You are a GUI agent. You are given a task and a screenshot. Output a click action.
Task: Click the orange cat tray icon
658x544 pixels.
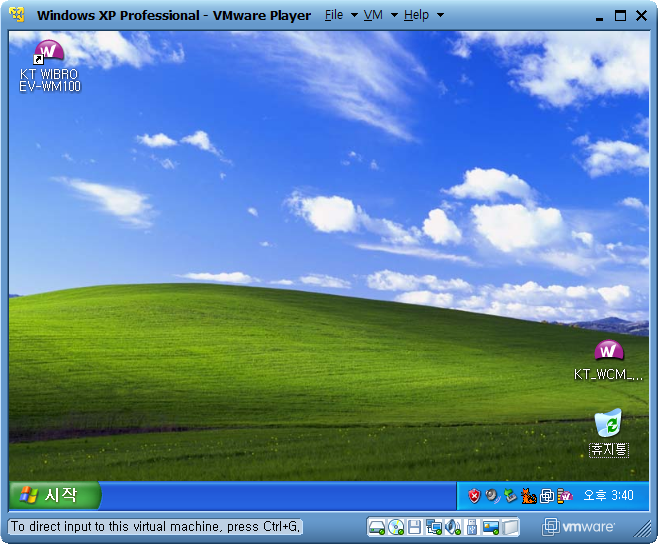click(x=529, y=496)
